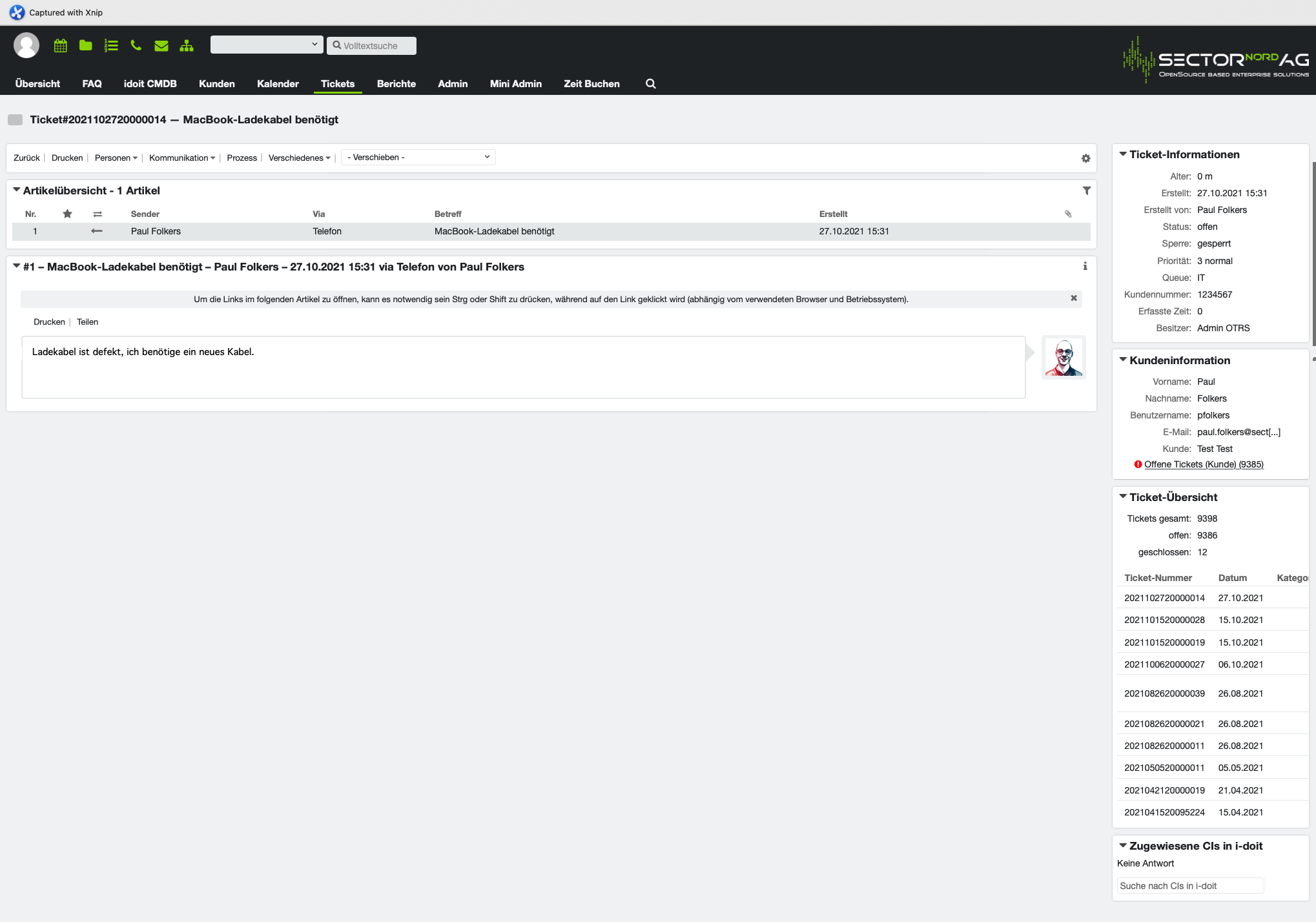The height and width of the screenshot is (922, 1316).
Task: Click the green folder toolbar icon
Action: pyautogui.click(x=85, y=45)
